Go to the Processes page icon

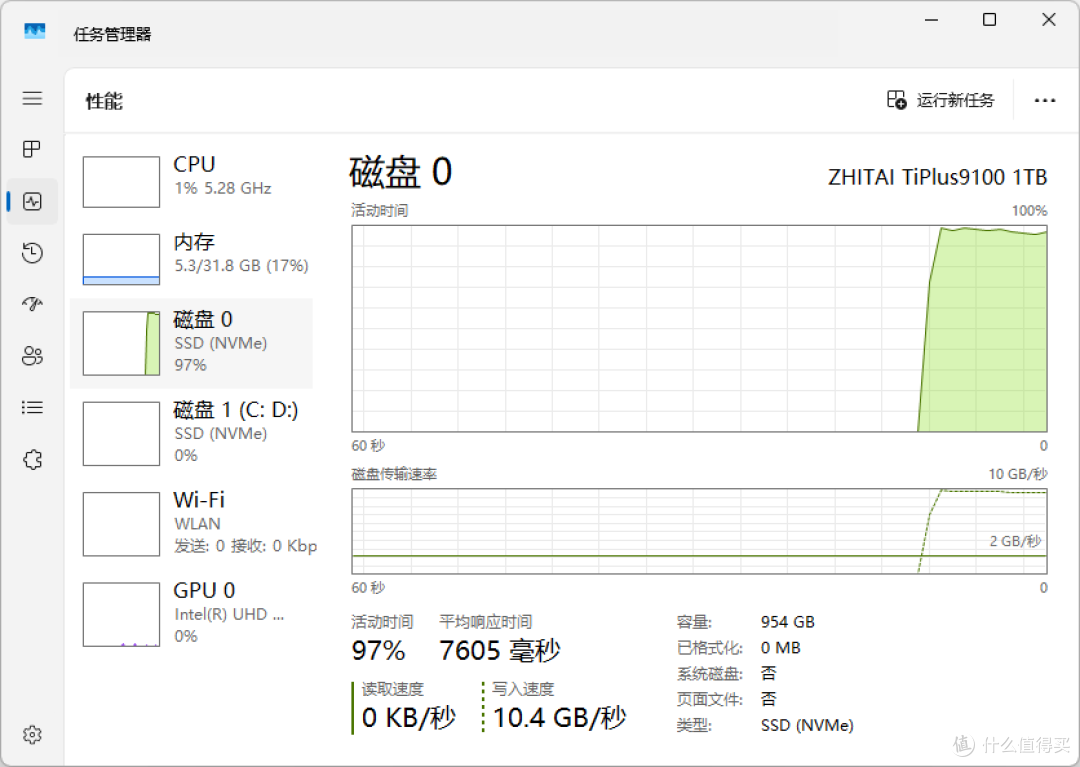click(x=32, y=149)
